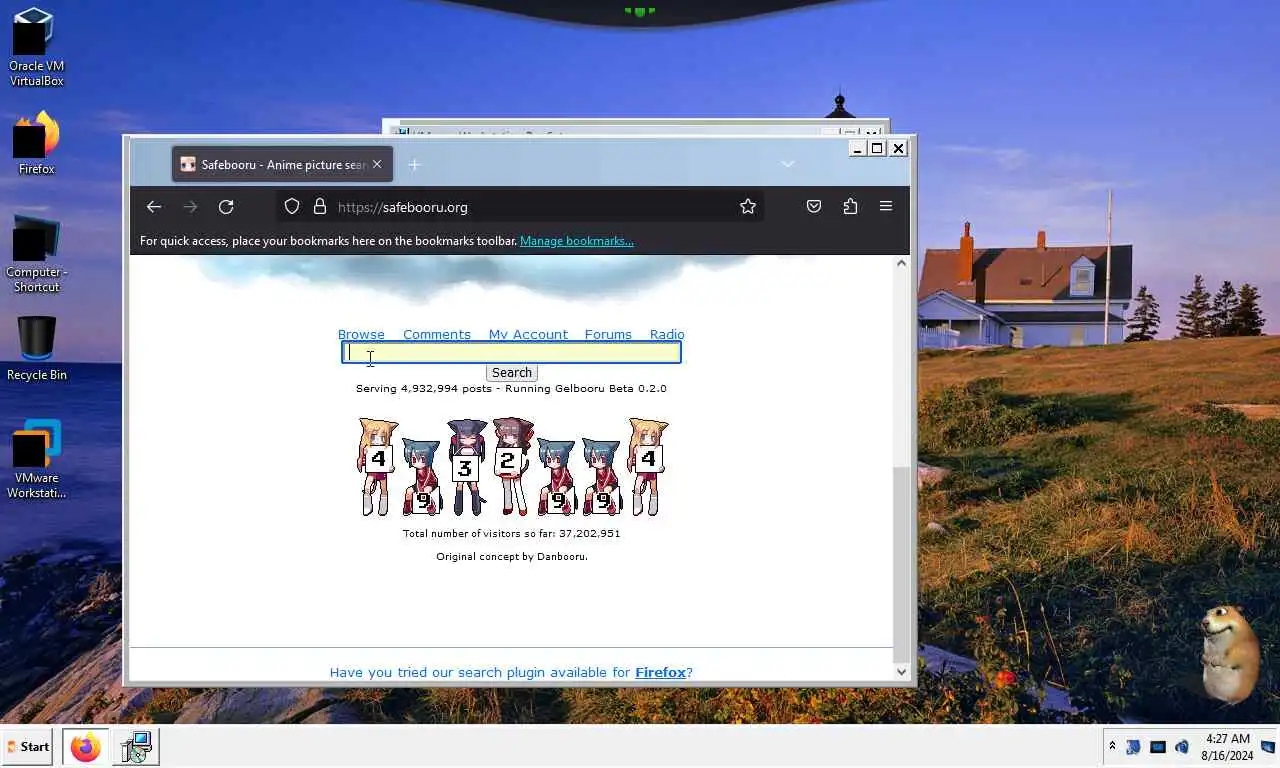The image size is (1280, 768).
Task: Open the Save to Pocket icon
Action: (x=814, y=206)
